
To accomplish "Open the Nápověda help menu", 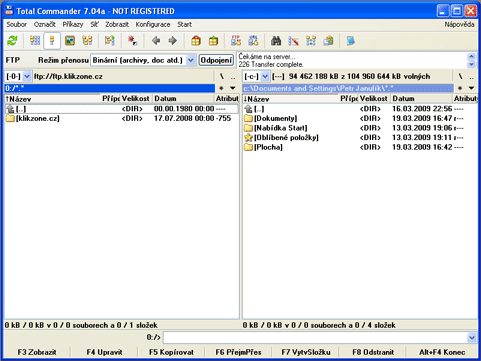I will point(459,24).
